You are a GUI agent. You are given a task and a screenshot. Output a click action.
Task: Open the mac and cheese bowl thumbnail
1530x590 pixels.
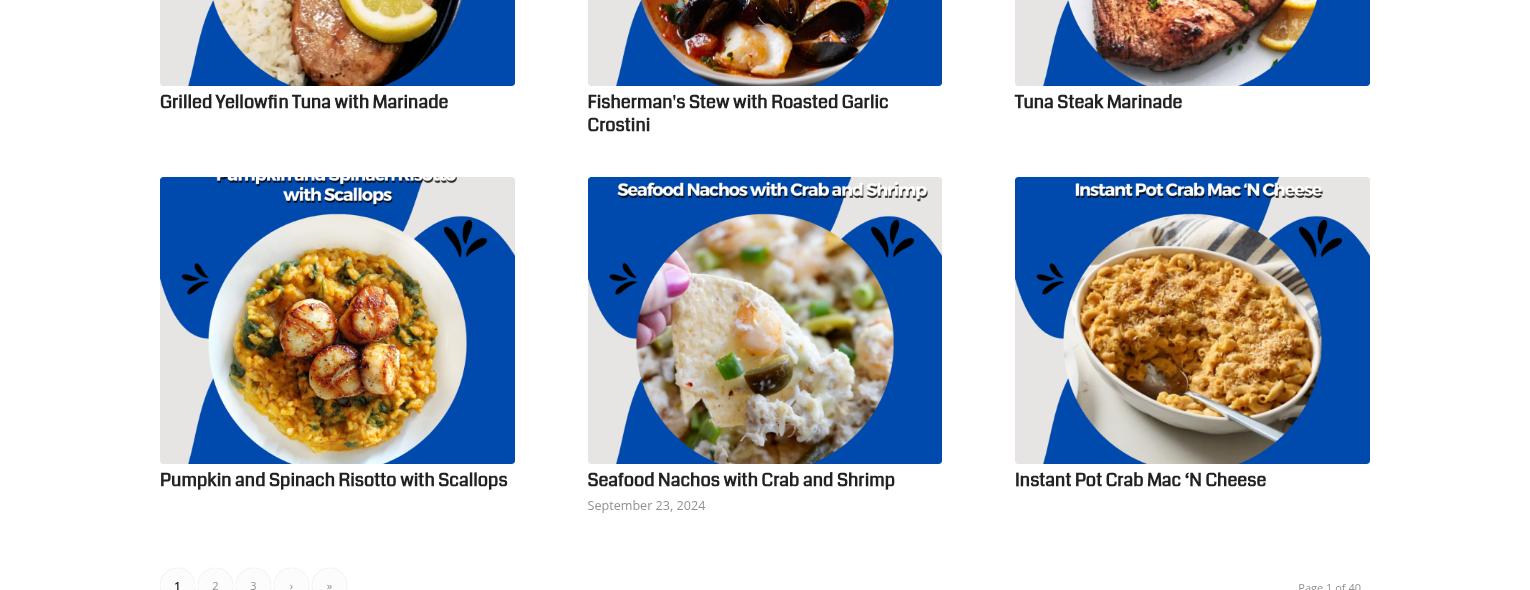tap(1192, 320)
